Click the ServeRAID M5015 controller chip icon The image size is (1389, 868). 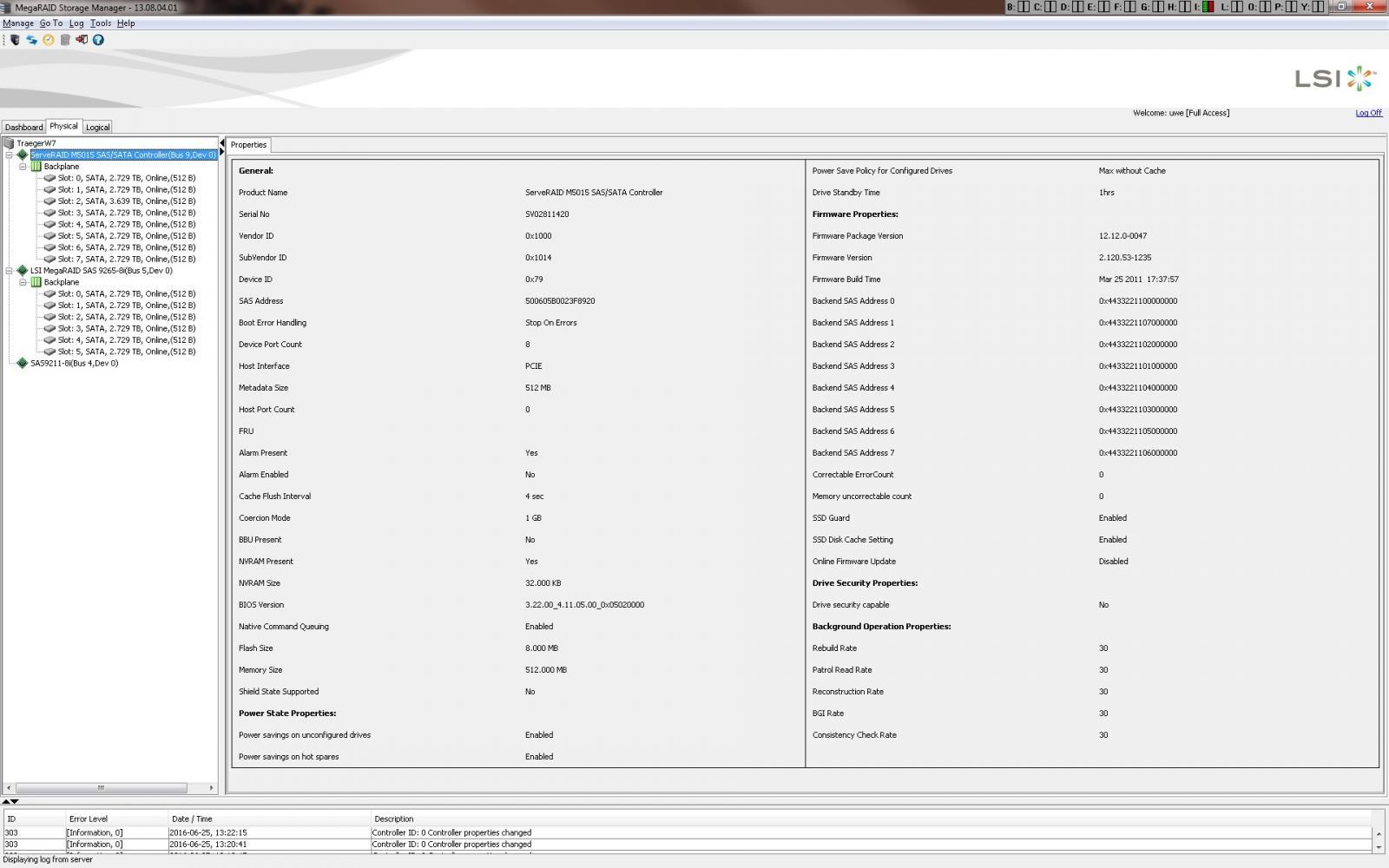pyautogui.click(x=23, y=155)
